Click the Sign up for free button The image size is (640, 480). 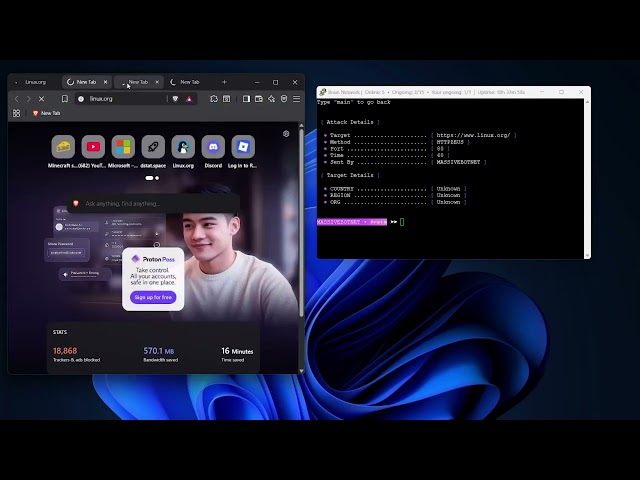pyautogui.click(x=153, y=297)
